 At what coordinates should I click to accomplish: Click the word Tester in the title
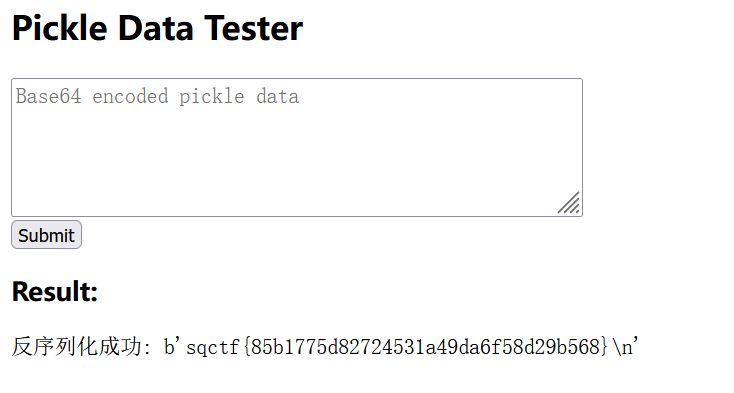(254, 28)
